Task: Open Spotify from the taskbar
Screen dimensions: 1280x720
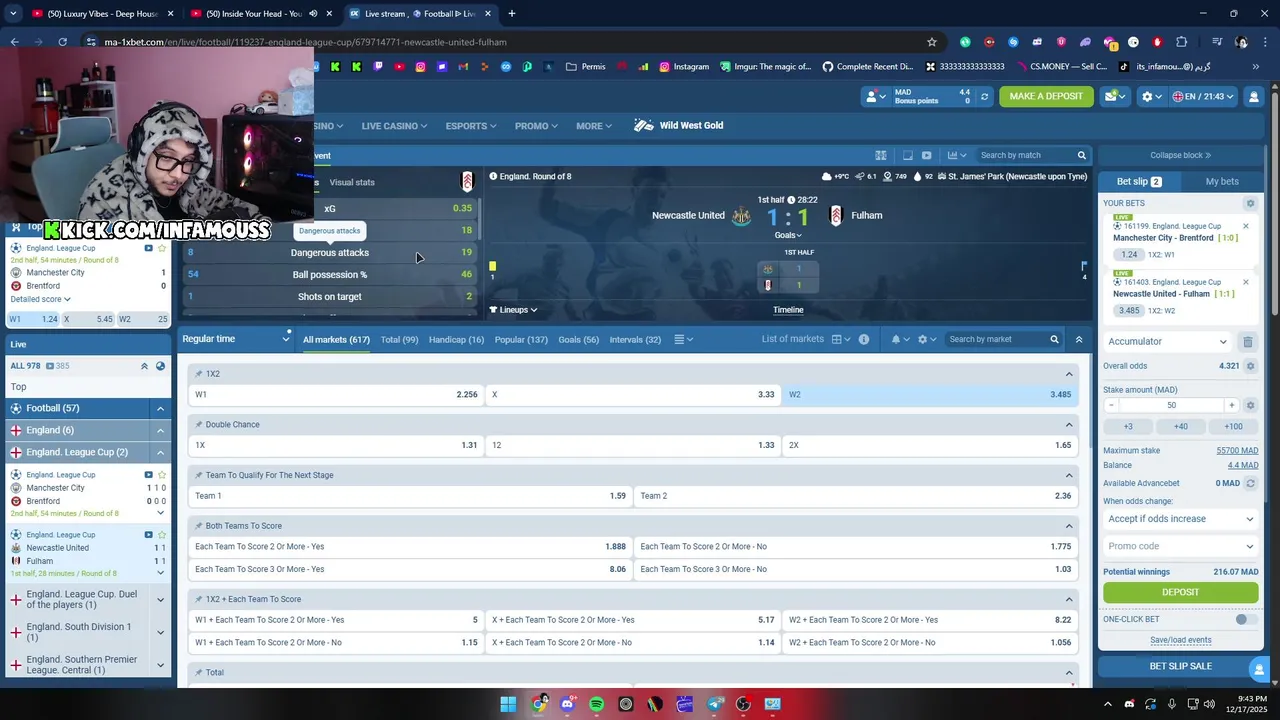Action: pos(597,704)
